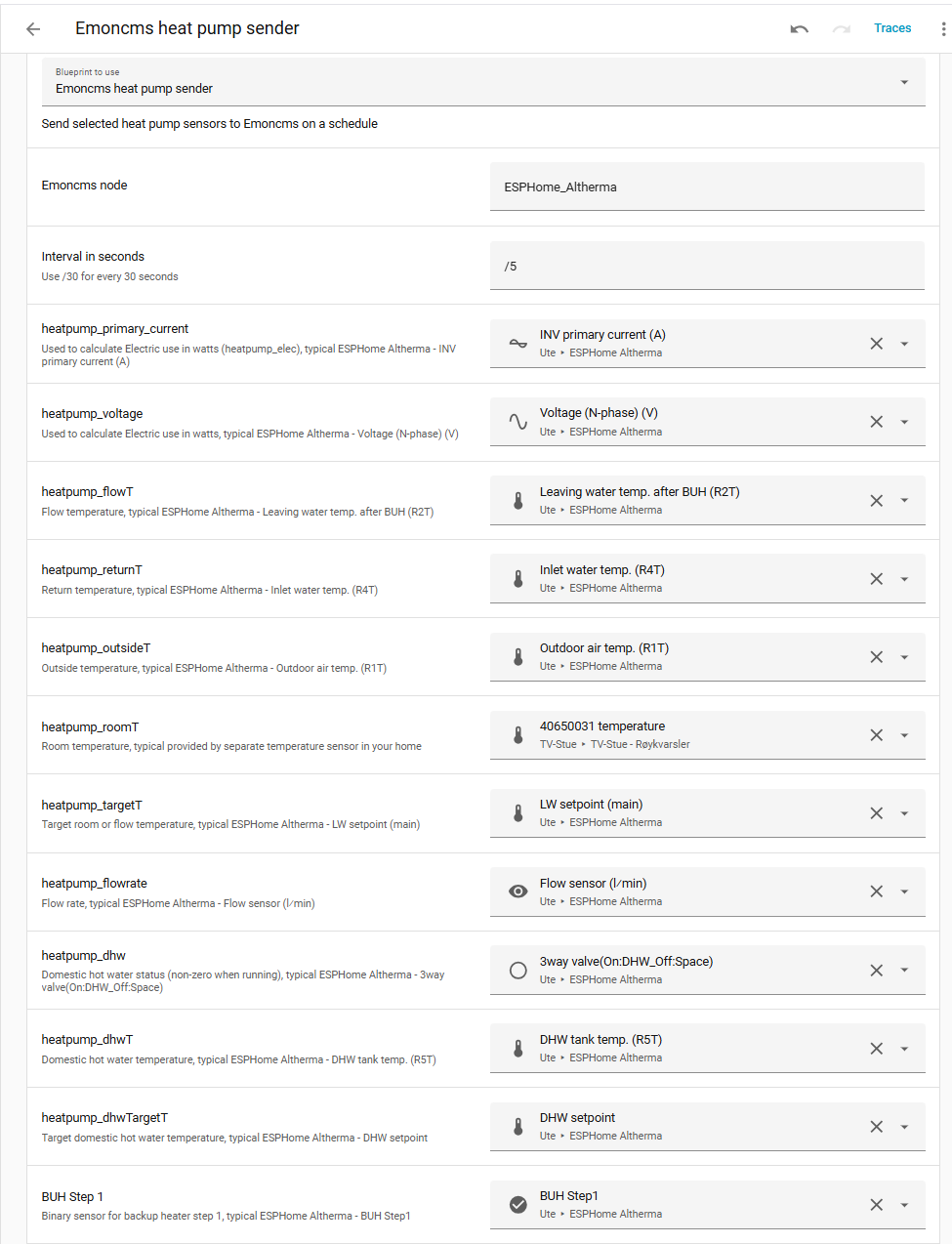Clear the Voltage (N-phase) entity selection

876,422
